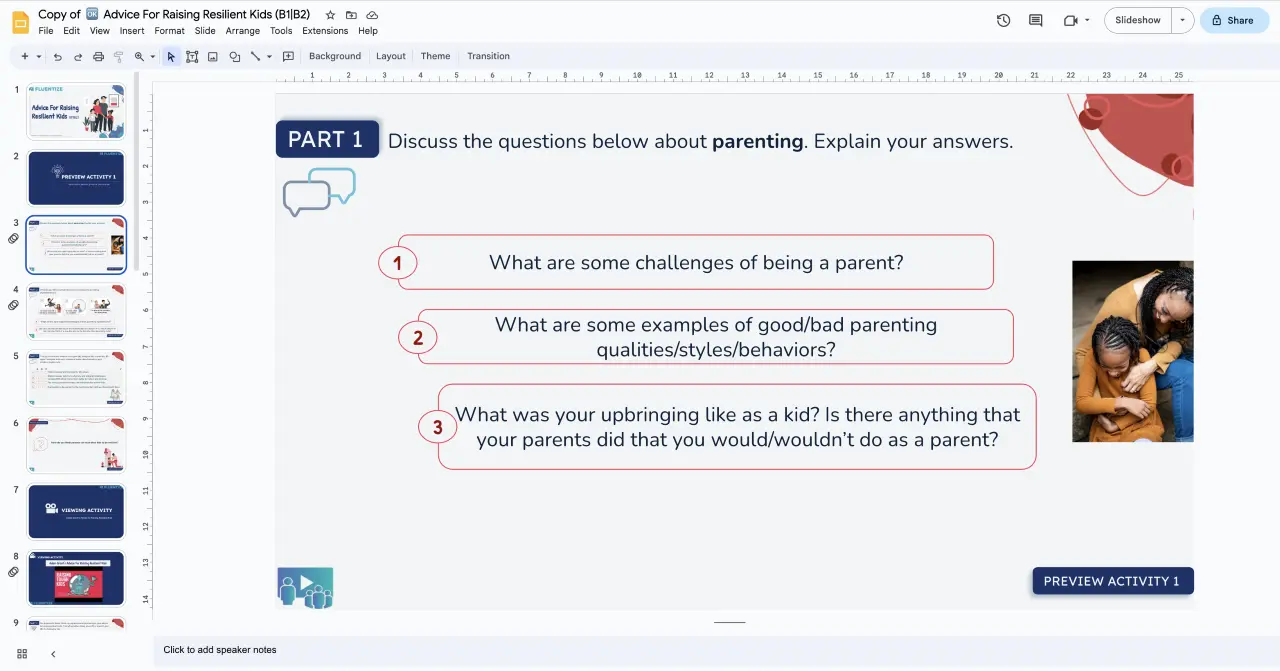Click the Undo arrow in toolbar
The image size is (1280, 671).
click(58, 57)
